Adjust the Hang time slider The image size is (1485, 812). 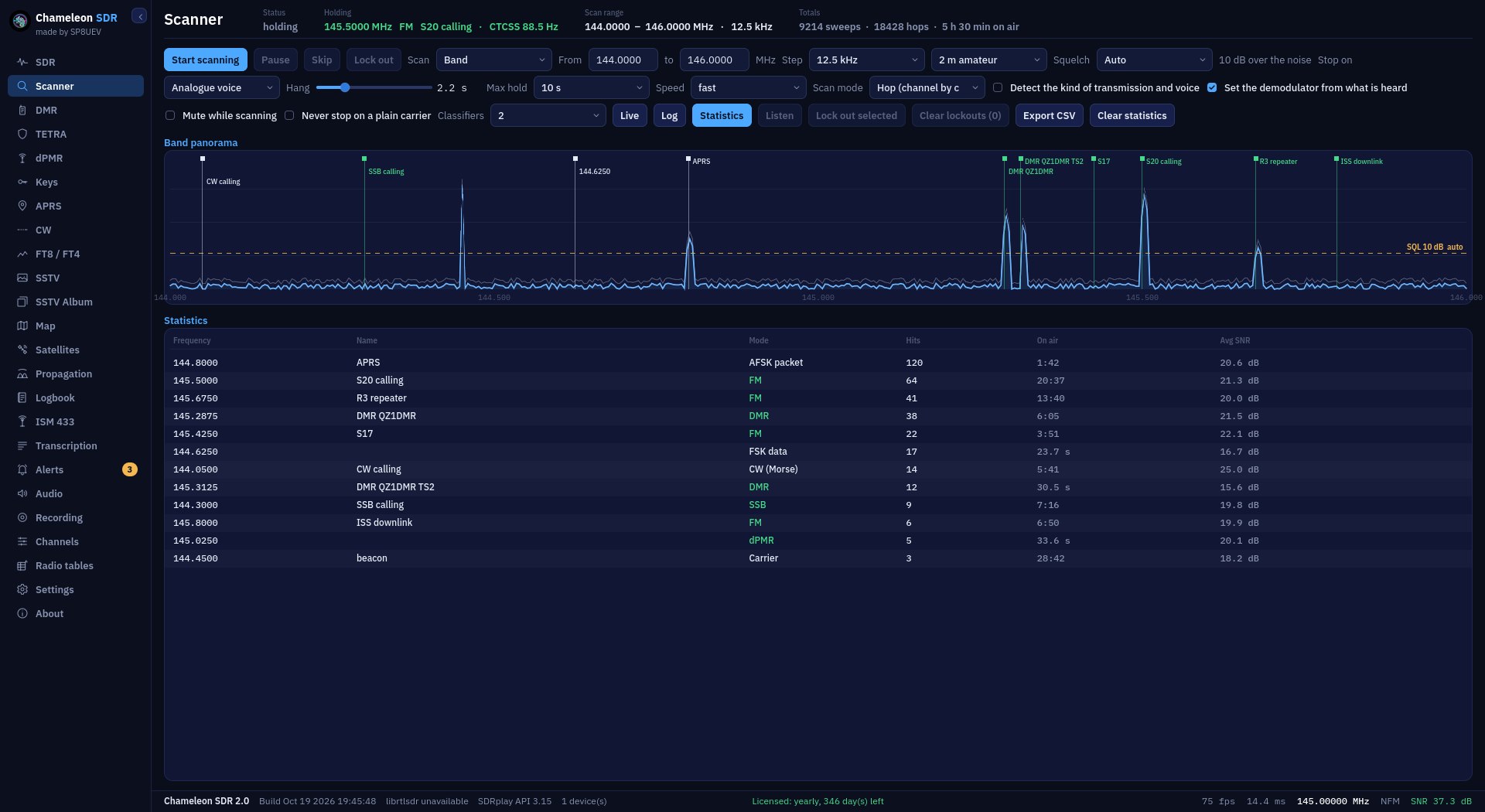[345, 87]
